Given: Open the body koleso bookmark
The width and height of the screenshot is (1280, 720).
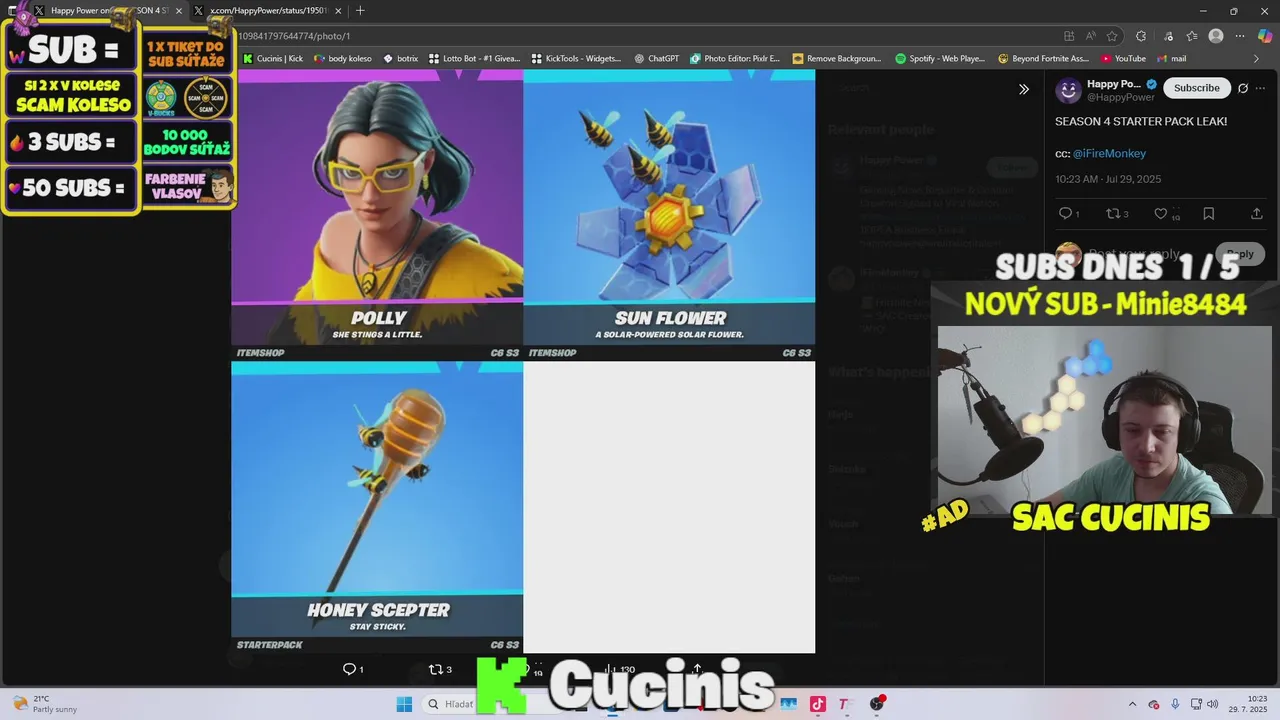Looking at the screenshot, I should tap(343, 58).
